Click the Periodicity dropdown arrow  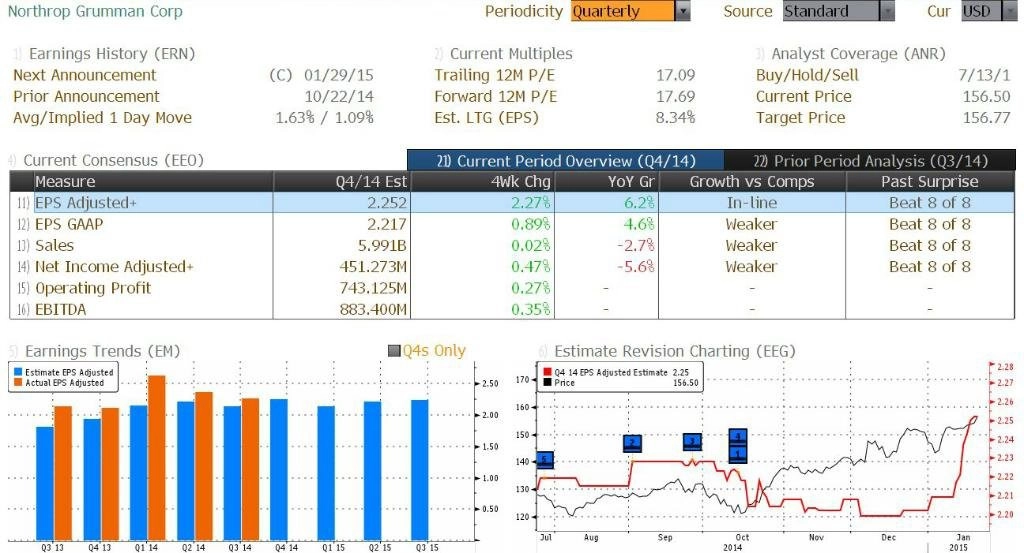(682, 11)
